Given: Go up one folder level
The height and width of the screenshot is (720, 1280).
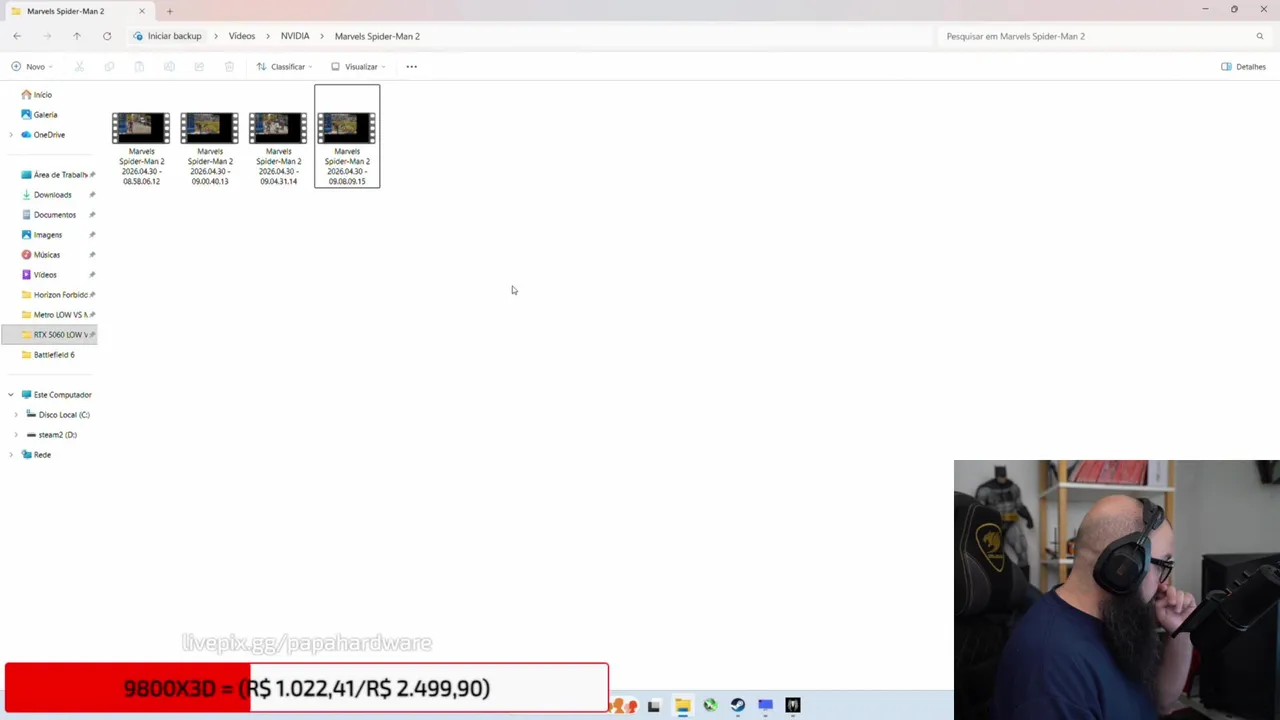Looking at the screenshot, I should click(76, 36).
